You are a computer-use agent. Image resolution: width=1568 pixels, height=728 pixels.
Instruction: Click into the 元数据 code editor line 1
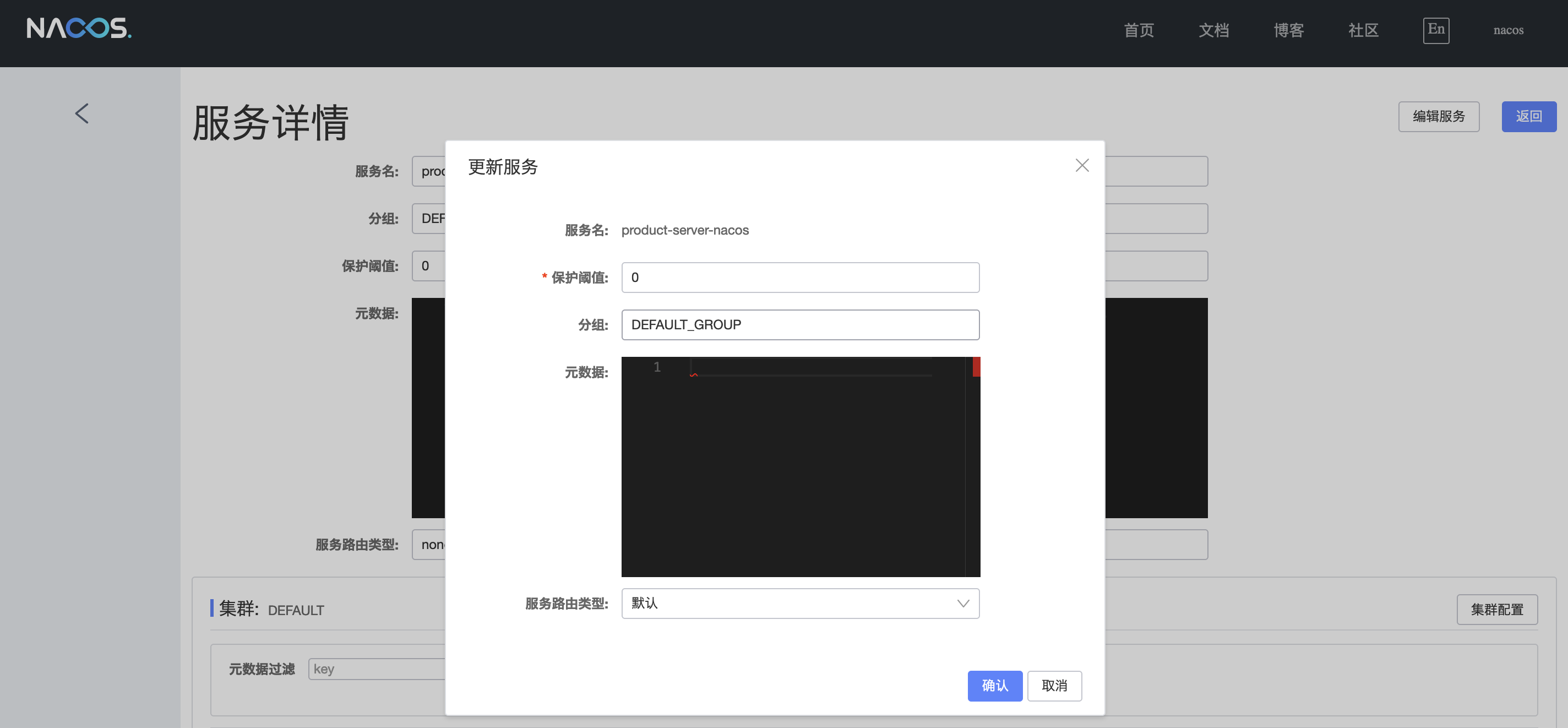(x=811, y=367)
